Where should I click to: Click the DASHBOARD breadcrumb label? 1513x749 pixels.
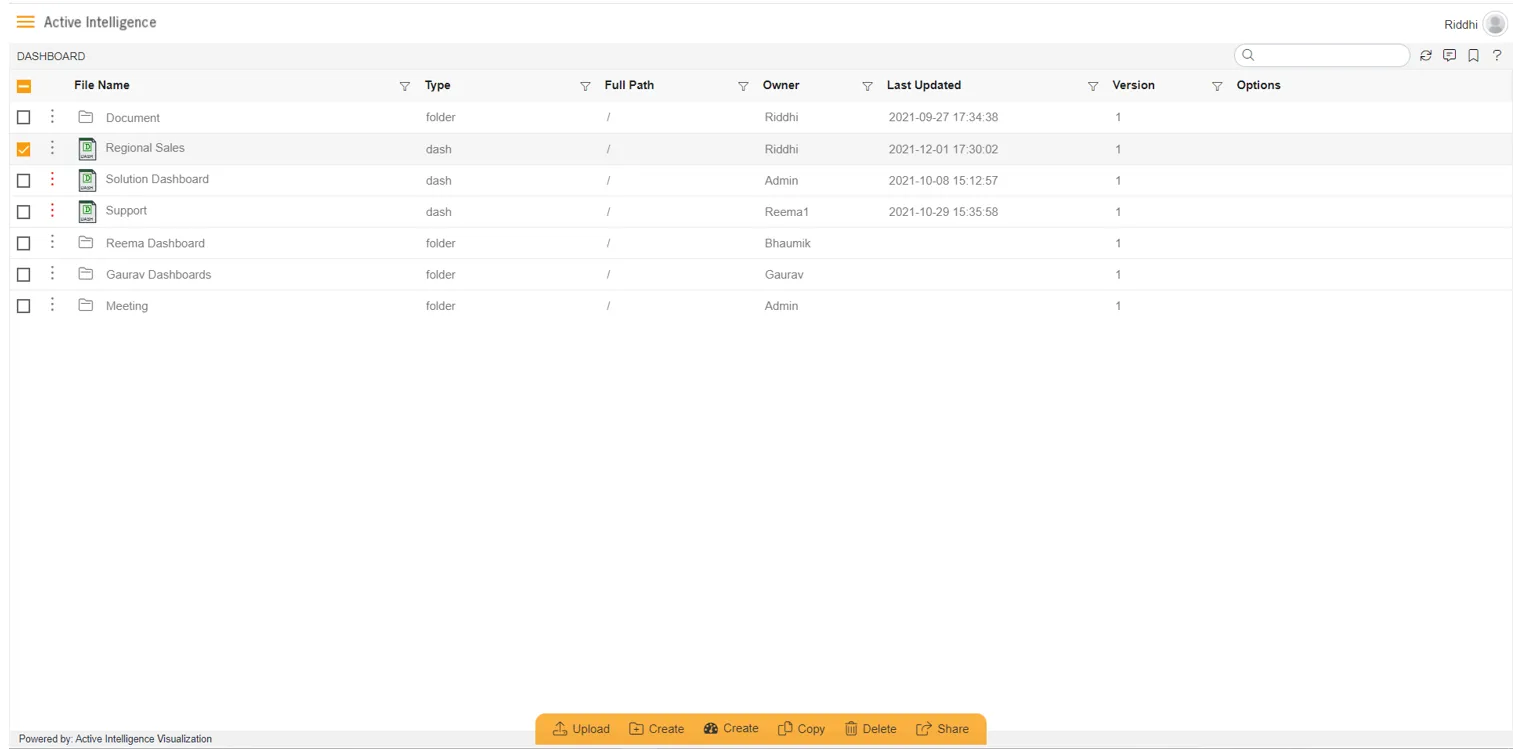click(51, 56)
